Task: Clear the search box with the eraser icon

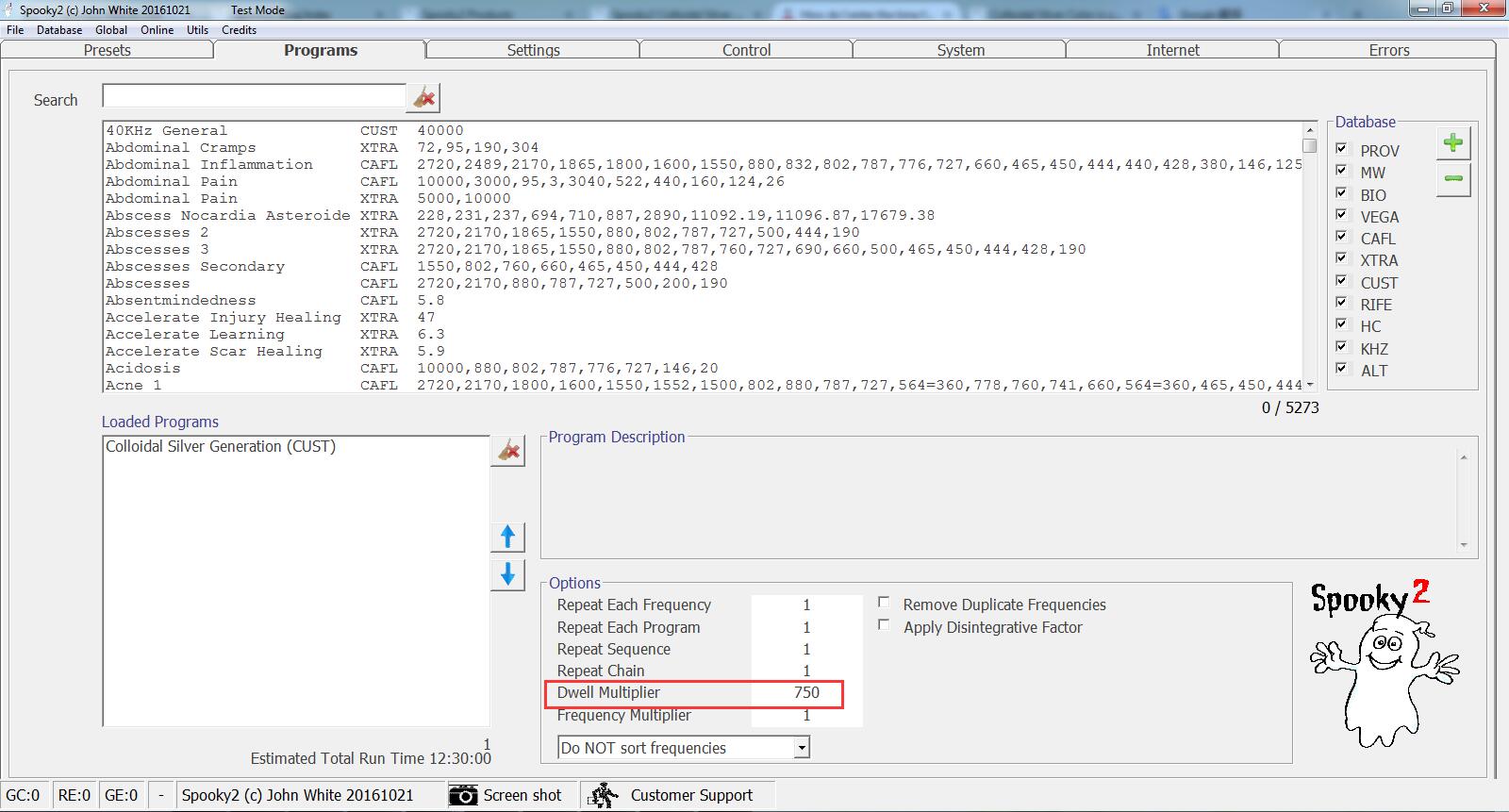Action: pyautogui.click(x=423, y=97)
